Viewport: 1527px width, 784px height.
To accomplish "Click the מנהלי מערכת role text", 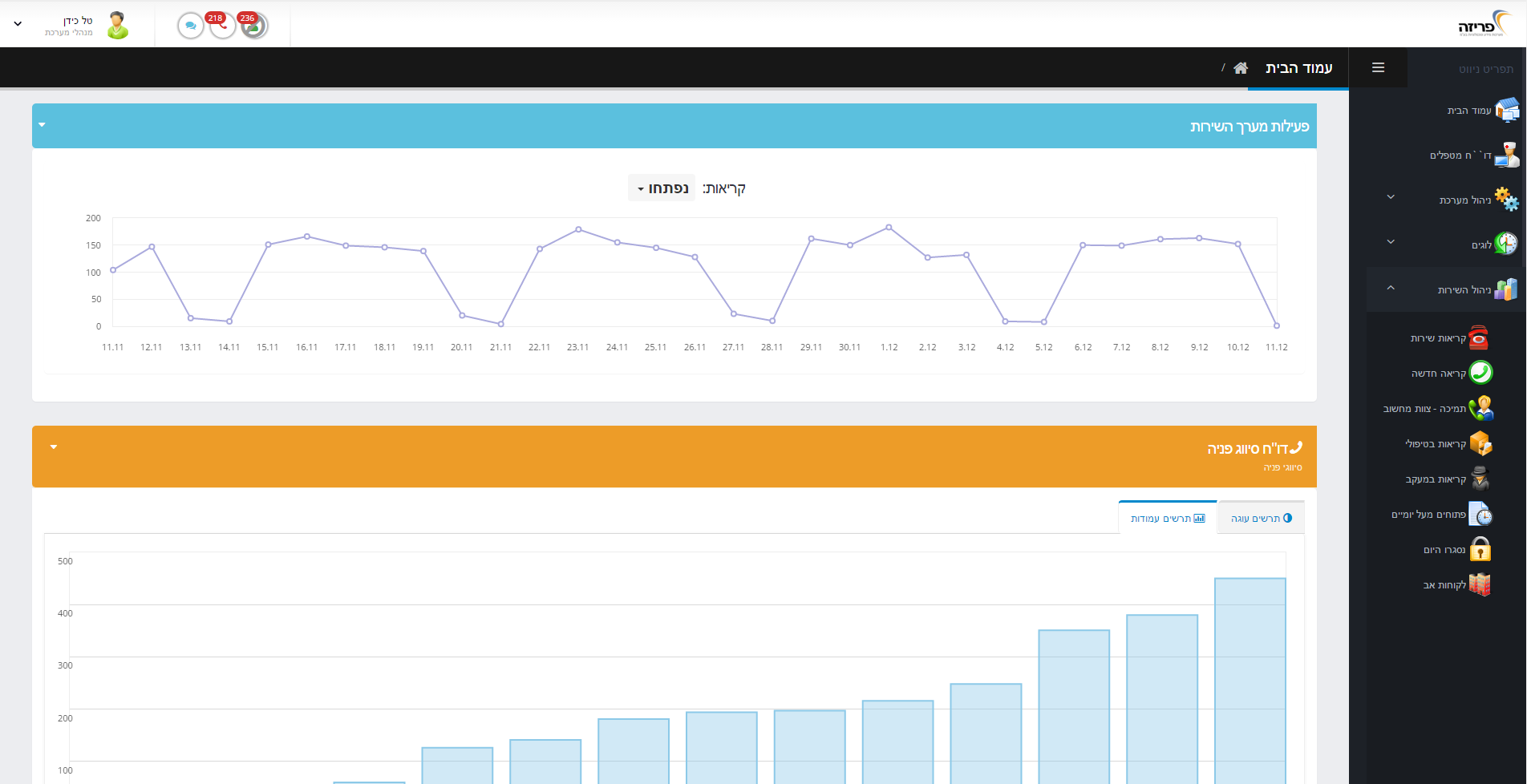I will click(69, 33).
